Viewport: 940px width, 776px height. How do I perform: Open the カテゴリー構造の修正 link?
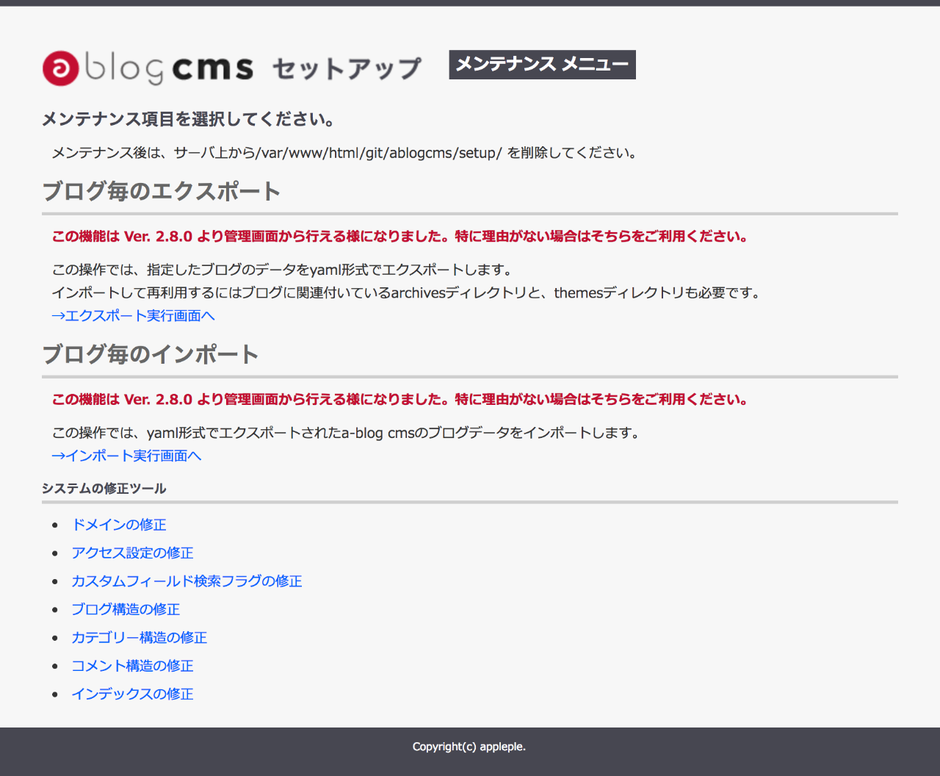(x=139, y=637)
